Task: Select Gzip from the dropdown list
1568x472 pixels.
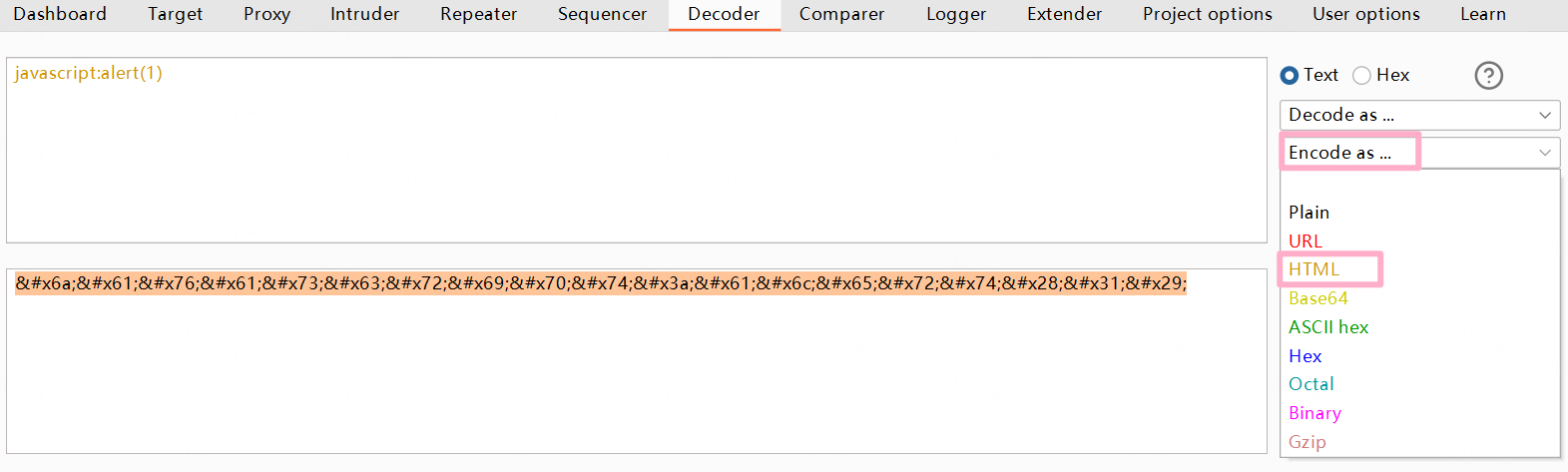Action: coord(1307,442)
